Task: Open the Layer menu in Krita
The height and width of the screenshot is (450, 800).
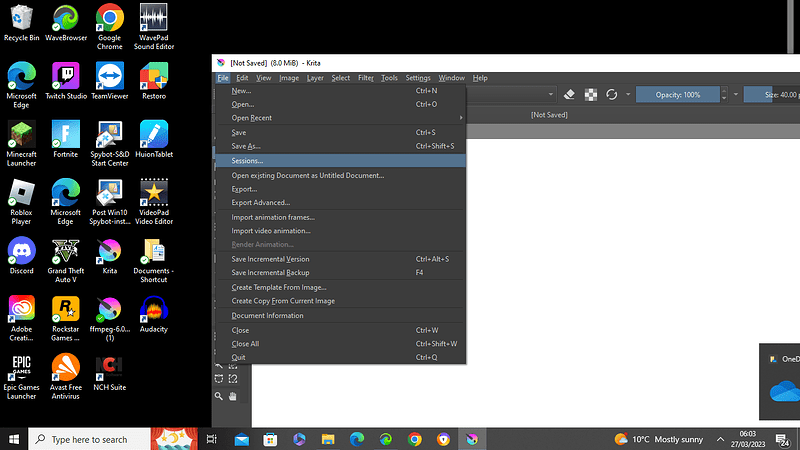Action: pos(315,78)
